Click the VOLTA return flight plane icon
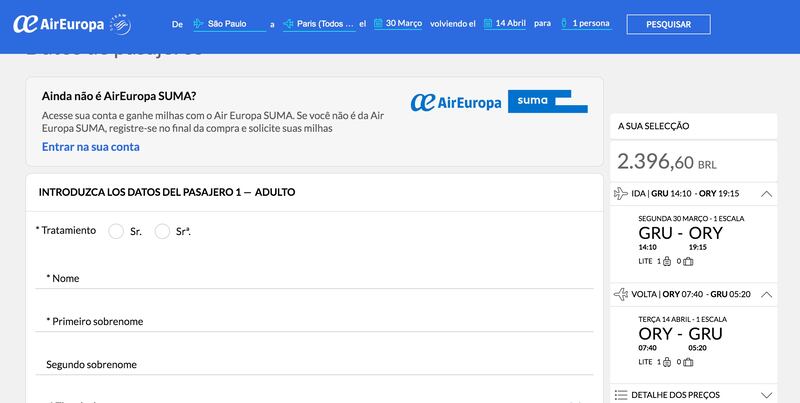 [623, 295]
